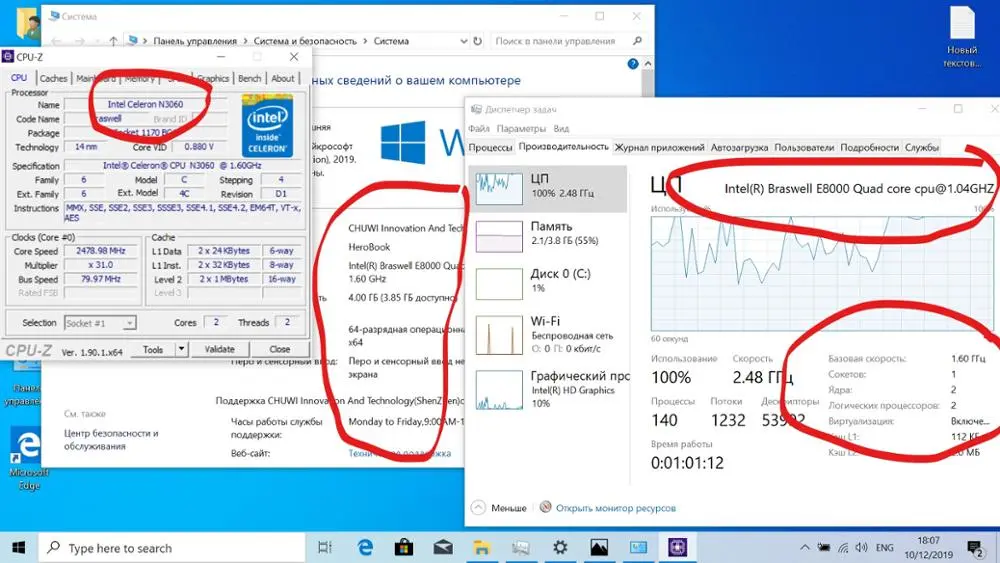Screen dimensions: 1000x563
Task: Click Core VID value 0.880 V
Action: [199, 147]
